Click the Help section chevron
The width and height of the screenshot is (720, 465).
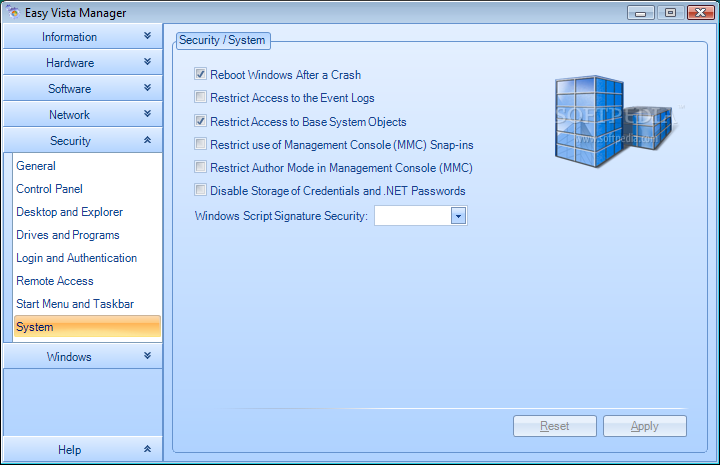[x=147, y=449]
